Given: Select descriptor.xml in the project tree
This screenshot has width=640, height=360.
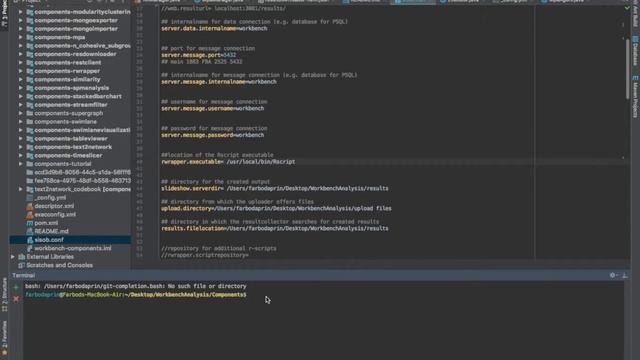Looking at the screenshot, I should point(54,206).
